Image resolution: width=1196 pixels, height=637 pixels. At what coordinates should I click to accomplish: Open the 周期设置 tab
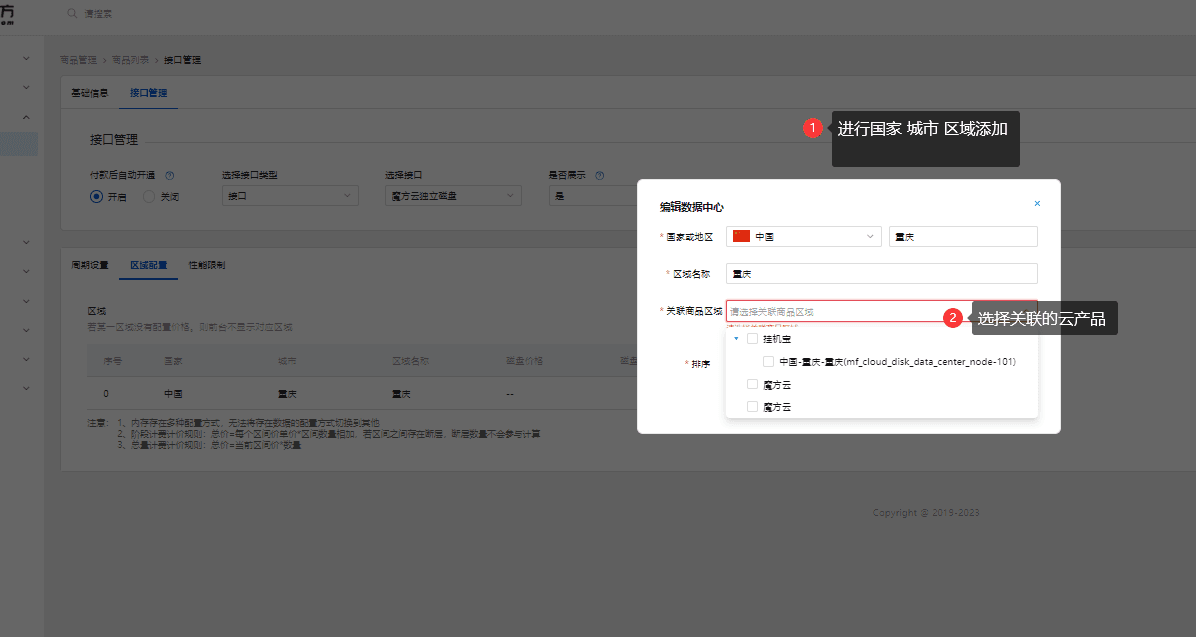point(90,265)
